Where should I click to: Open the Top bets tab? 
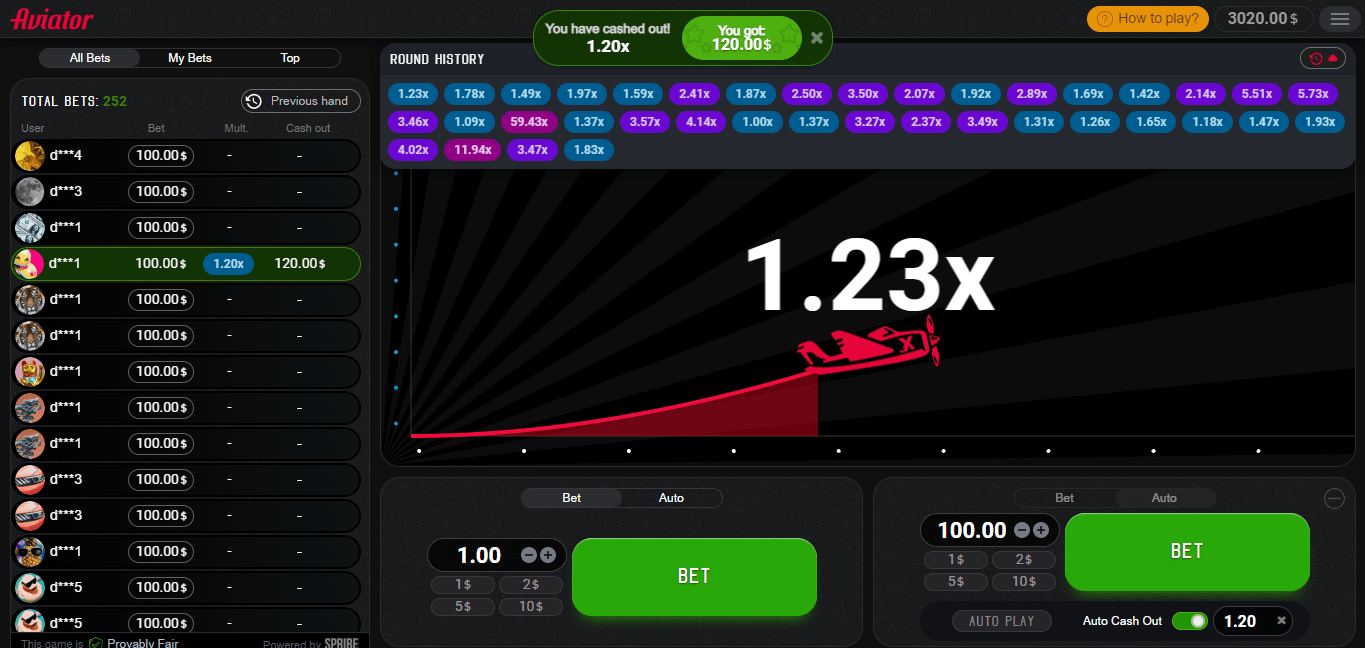(x=289, y=58)
